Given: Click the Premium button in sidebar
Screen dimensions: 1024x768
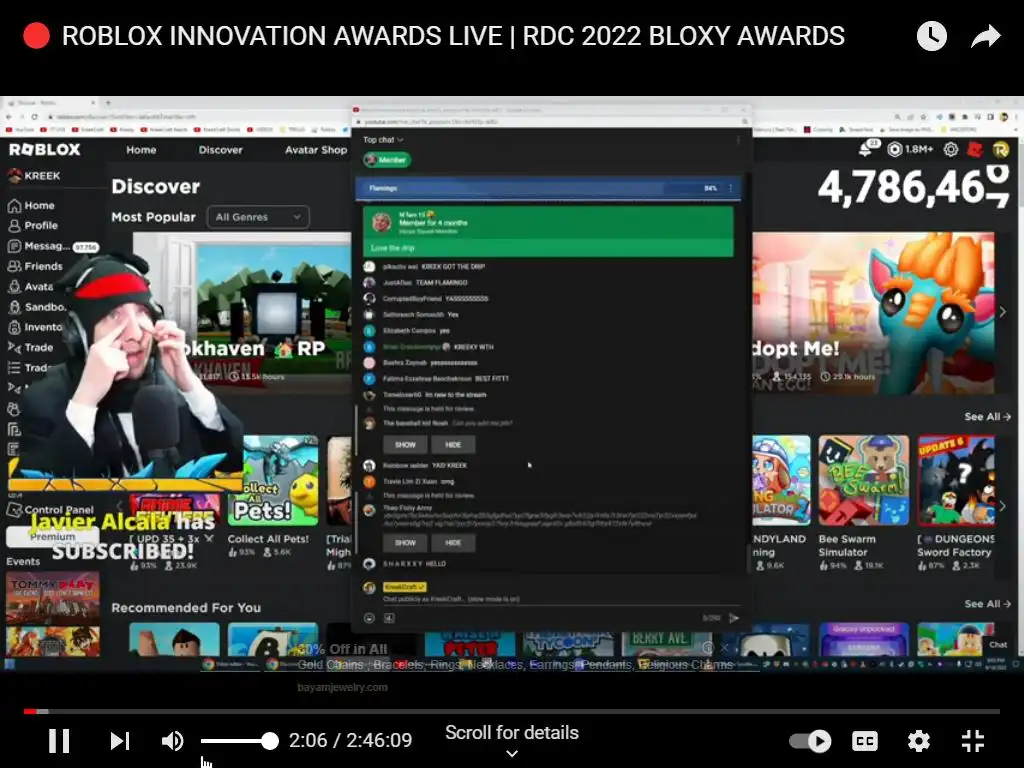Looking at the screenshot, I should coord(52,536).
